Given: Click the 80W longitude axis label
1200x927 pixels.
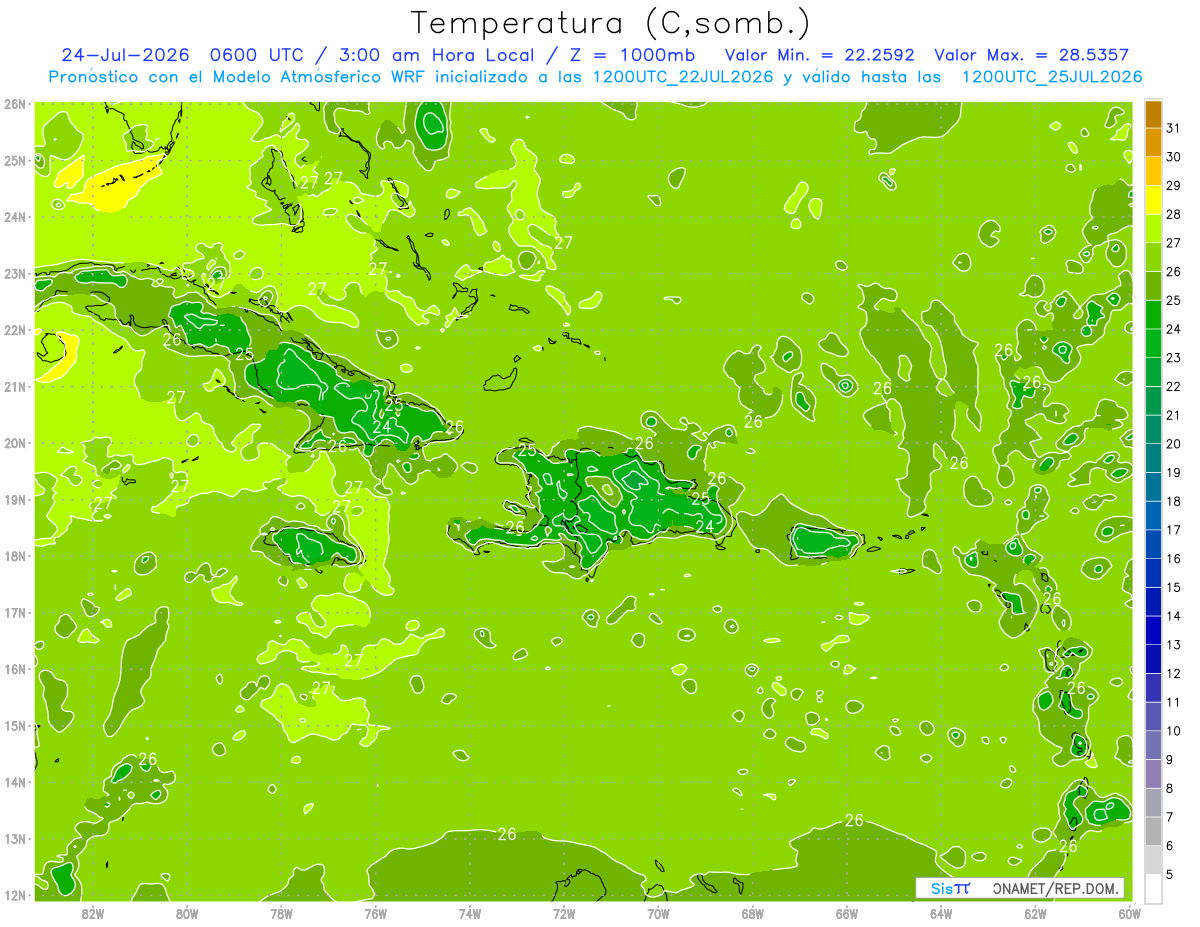Looking at the screenshot, I should 187,912.
